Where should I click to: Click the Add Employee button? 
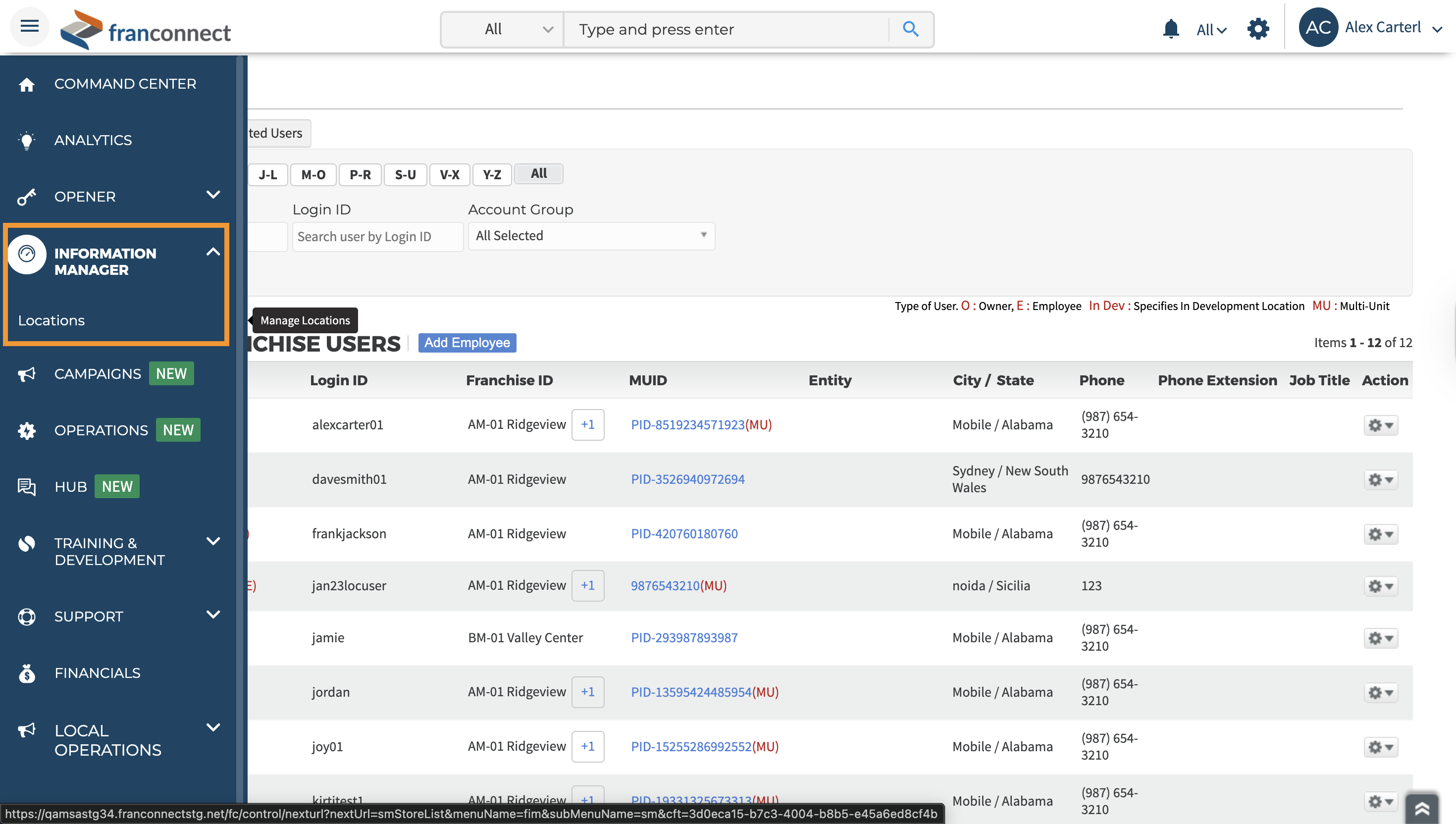click(467, 342)
